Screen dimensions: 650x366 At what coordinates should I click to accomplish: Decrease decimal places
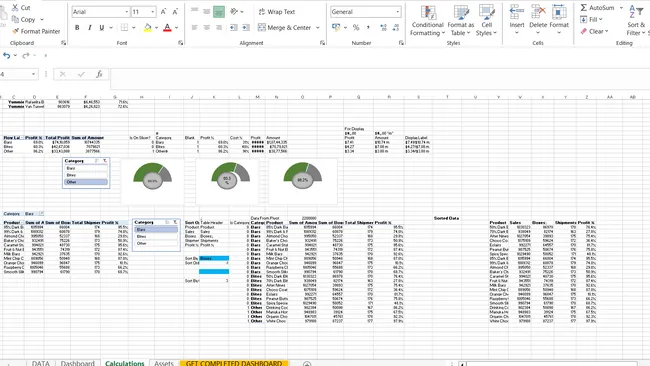pyautogui.click(x=396, y=27)
